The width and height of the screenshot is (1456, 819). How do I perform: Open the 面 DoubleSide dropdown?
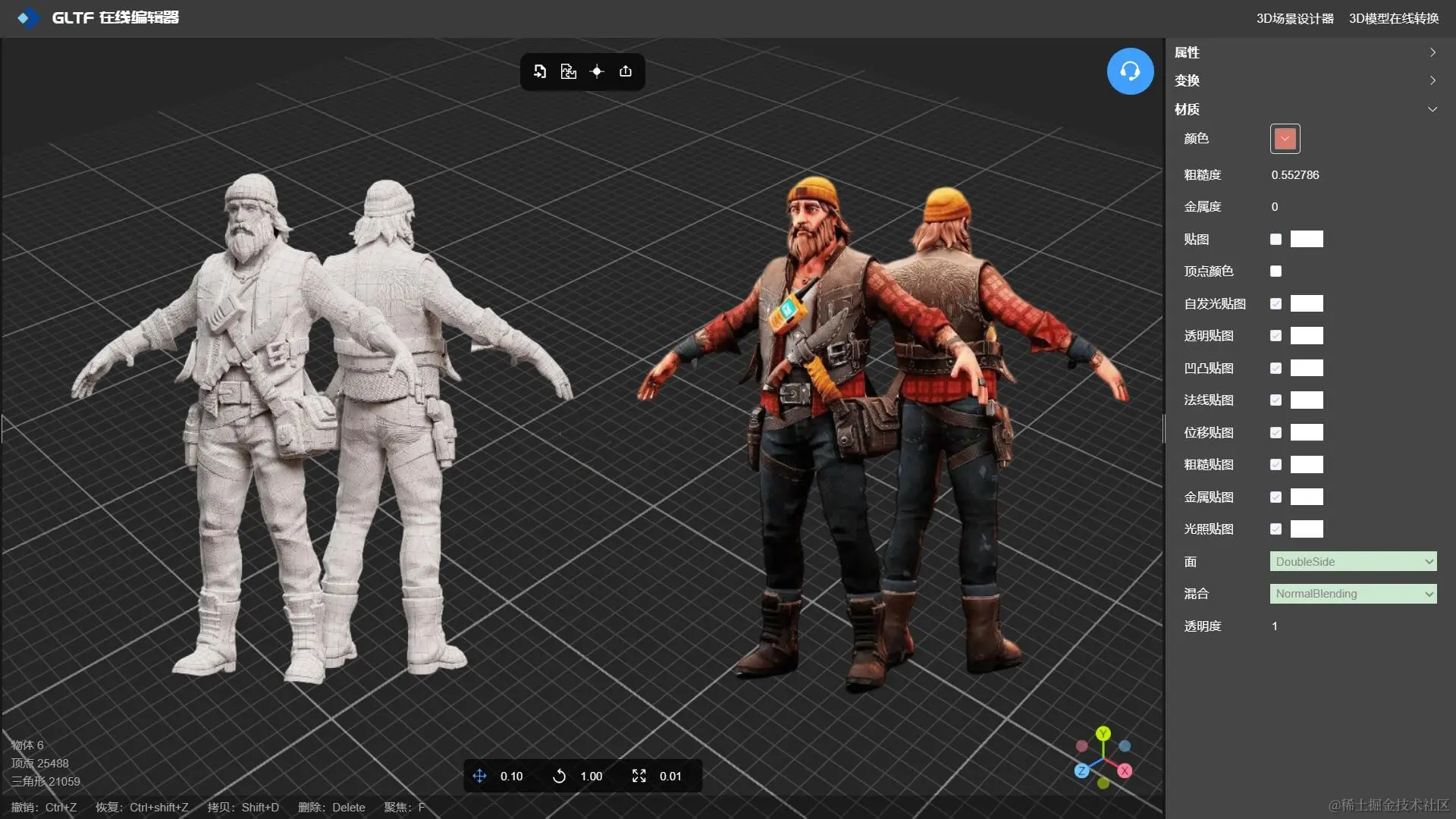click(1353, 562)
